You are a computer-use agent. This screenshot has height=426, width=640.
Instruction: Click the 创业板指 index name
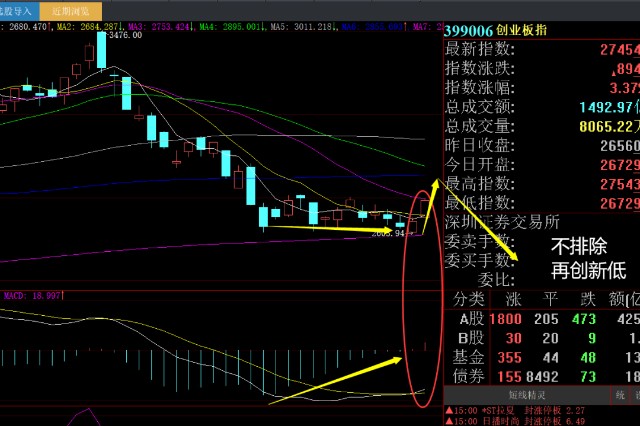[x=521, y=30]
